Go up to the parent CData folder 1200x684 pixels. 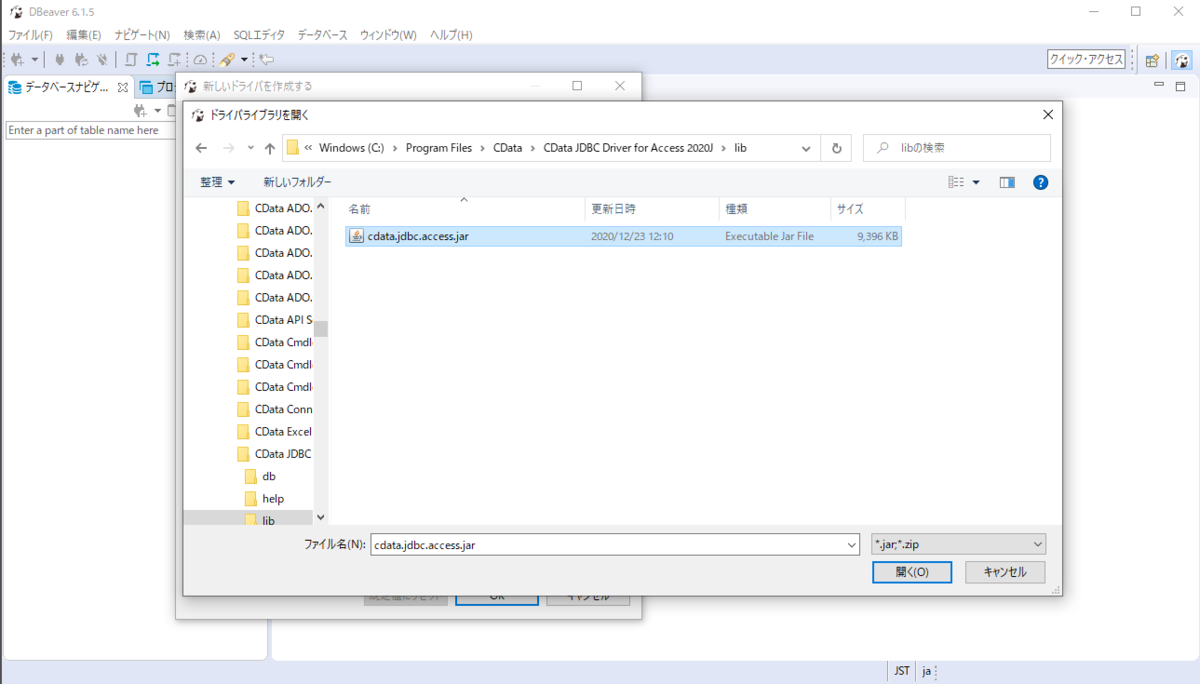coord(270,147)
